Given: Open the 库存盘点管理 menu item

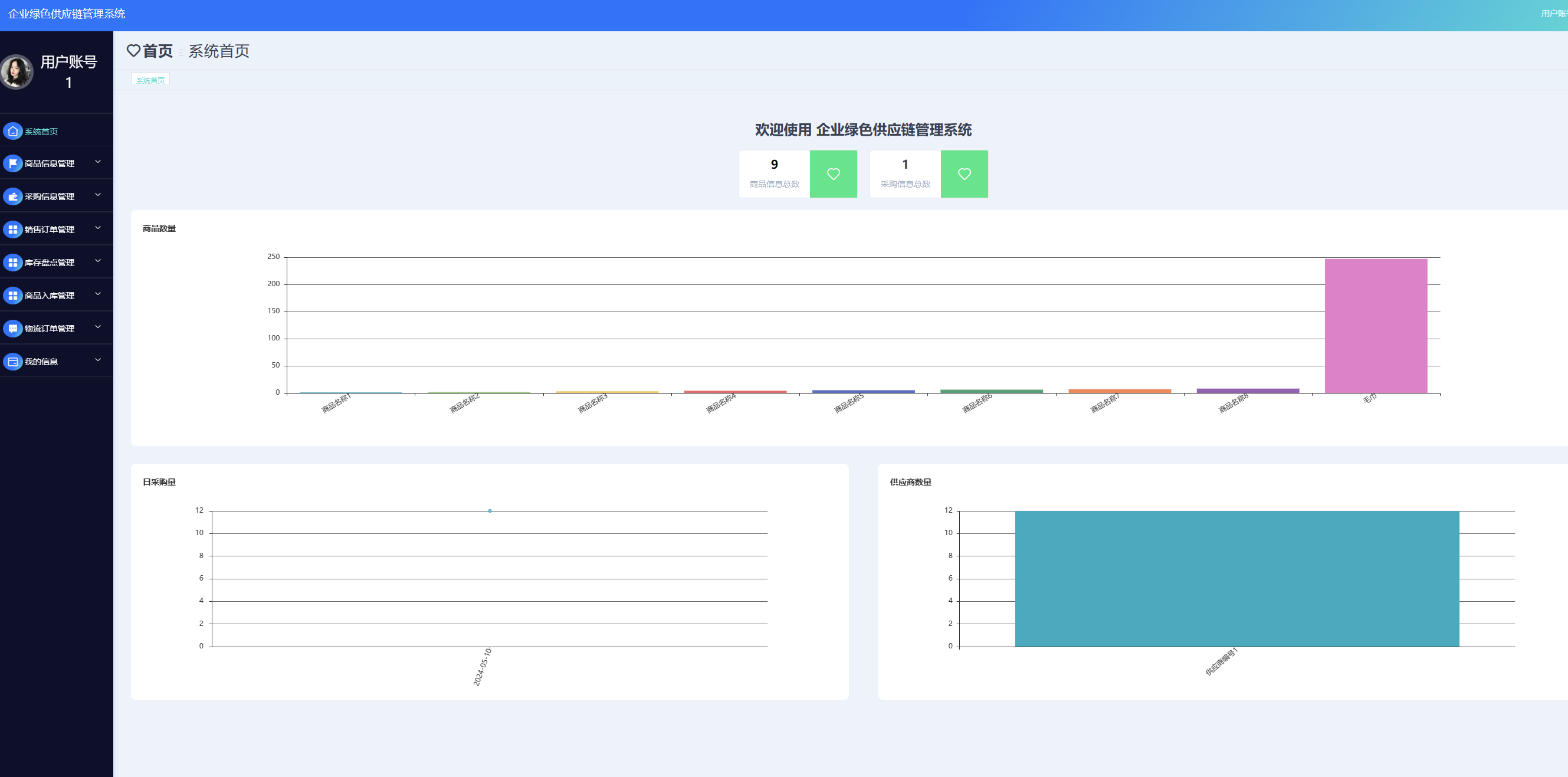Looking at the screenshot, I should [x=50, y=263].
